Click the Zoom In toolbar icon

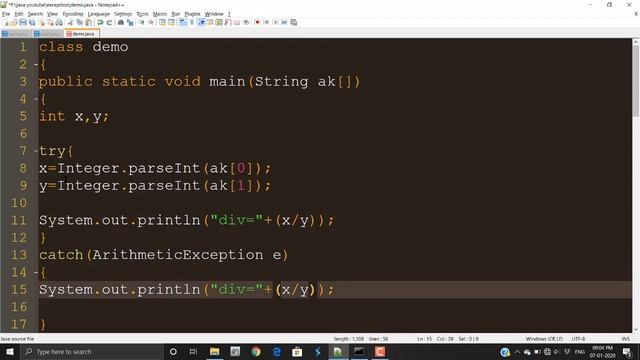(142, 22)
